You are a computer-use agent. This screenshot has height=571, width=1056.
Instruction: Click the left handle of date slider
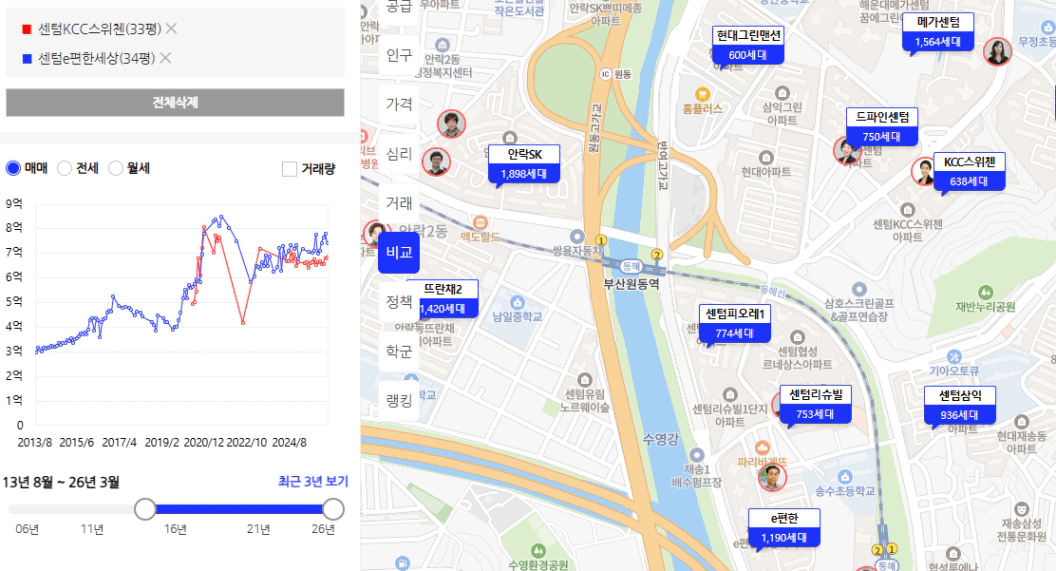[145, 510]
